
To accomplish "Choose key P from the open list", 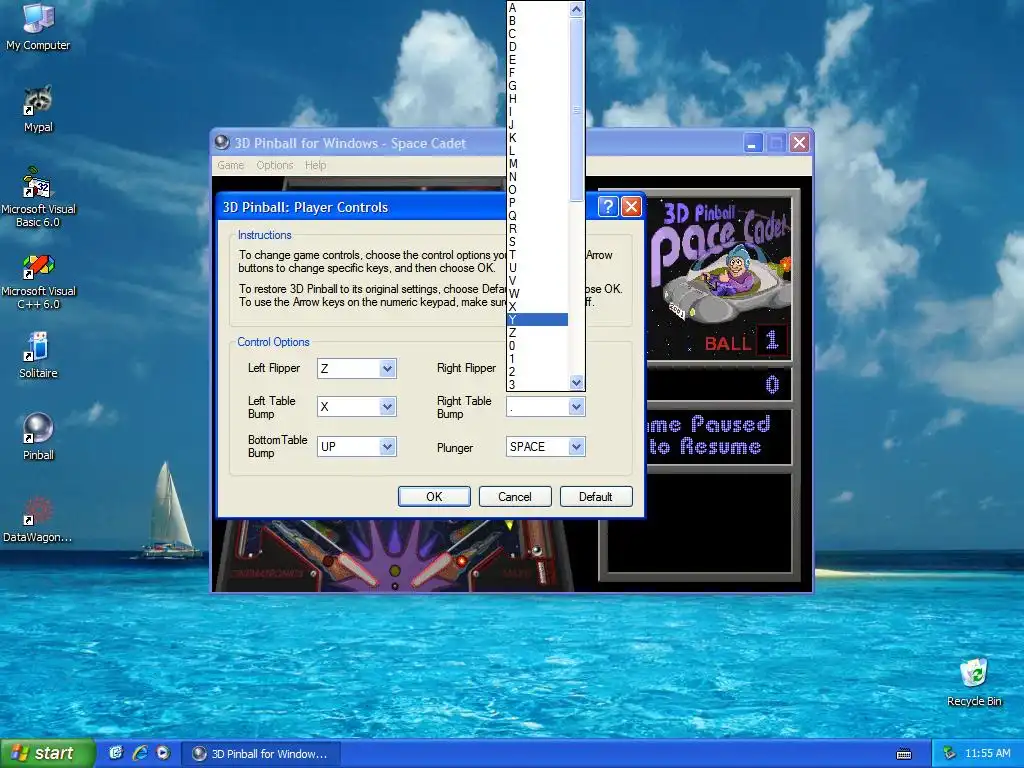I will tap(537, 202).
